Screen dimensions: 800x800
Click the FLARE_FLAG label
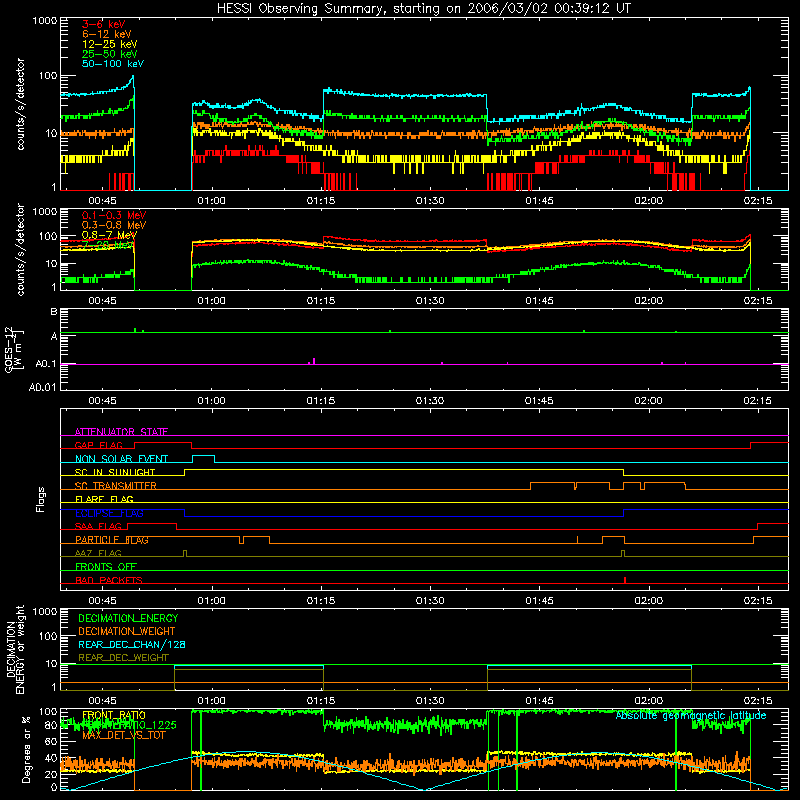click(104, 499)
